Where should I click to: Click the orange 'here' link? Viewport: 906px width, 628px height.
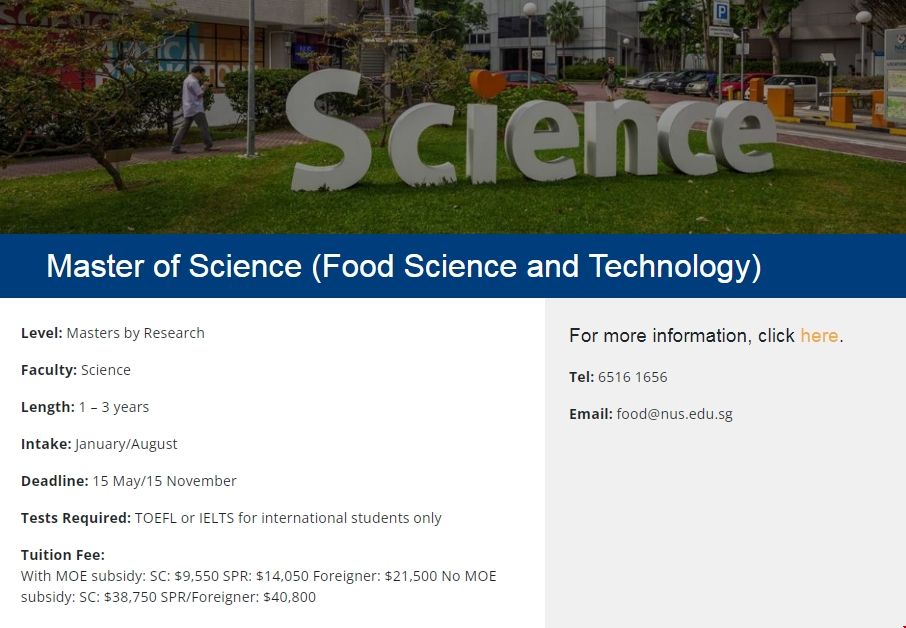coord(818,336)
